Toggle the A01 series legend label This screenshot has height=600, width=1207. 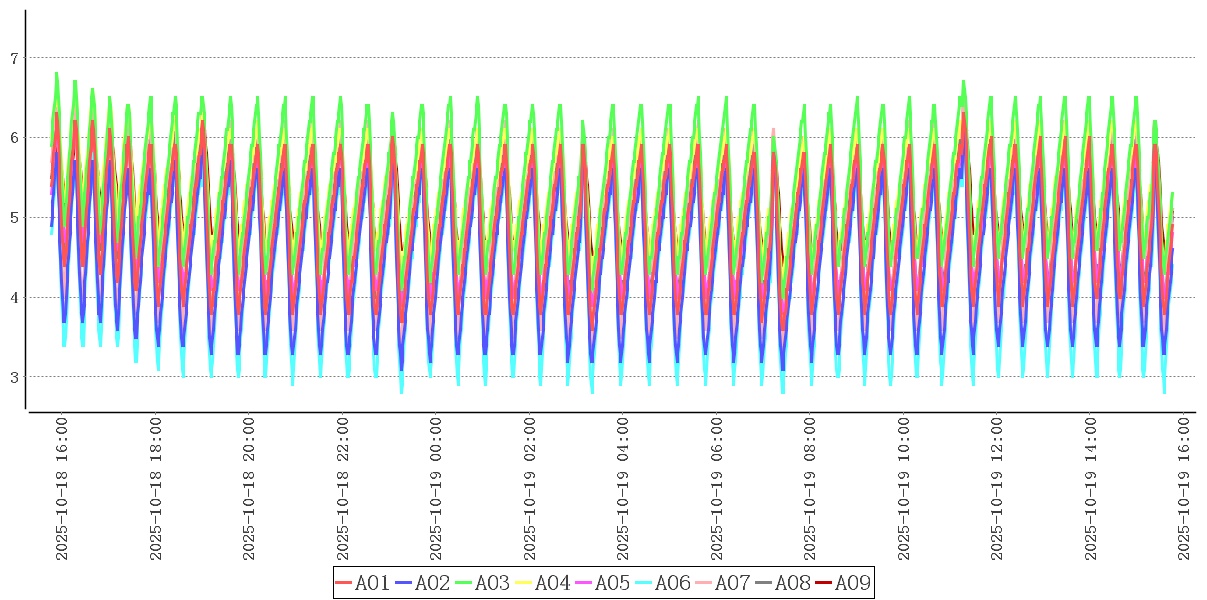tap(372, 583)
